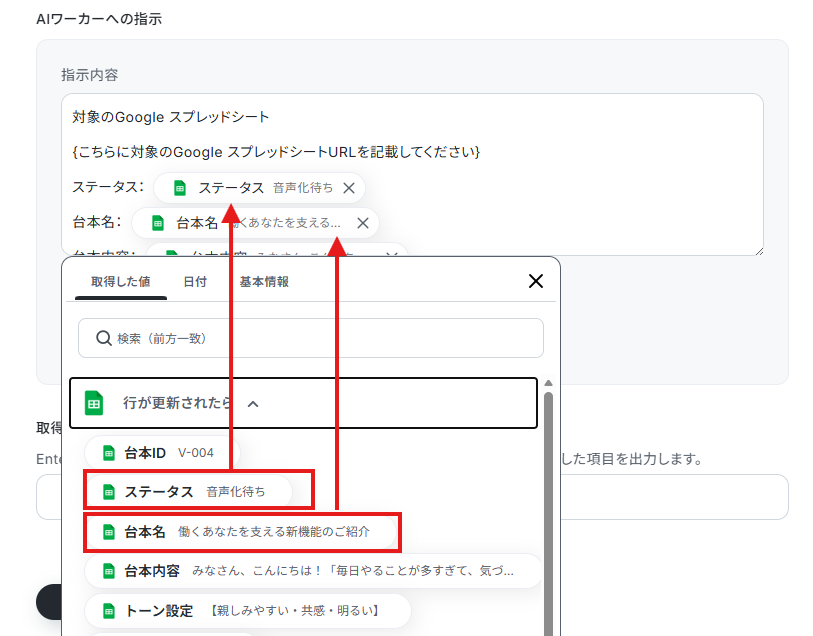Click the Sheets icon beside 行が更新されたら
The height and width of the screenshot is (636, 813).
[94, 403]
